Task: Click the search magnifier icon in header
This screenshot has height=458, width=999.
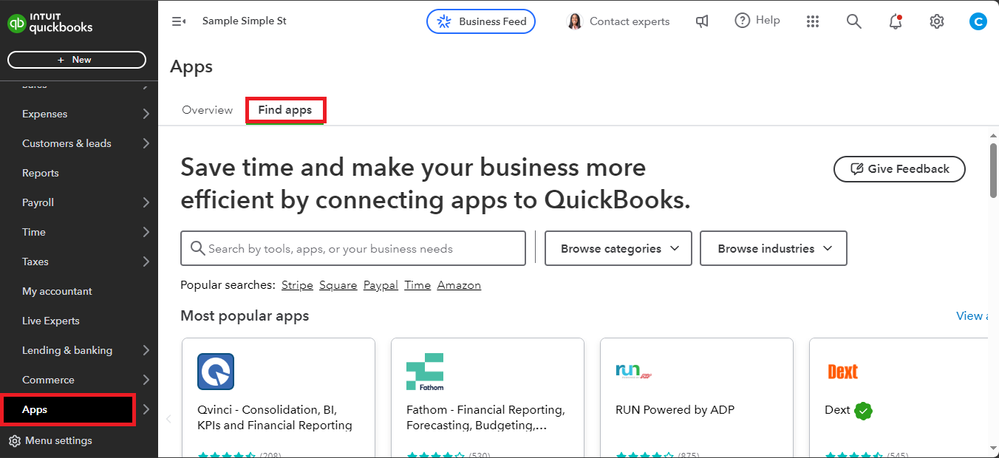Action: 853,21
